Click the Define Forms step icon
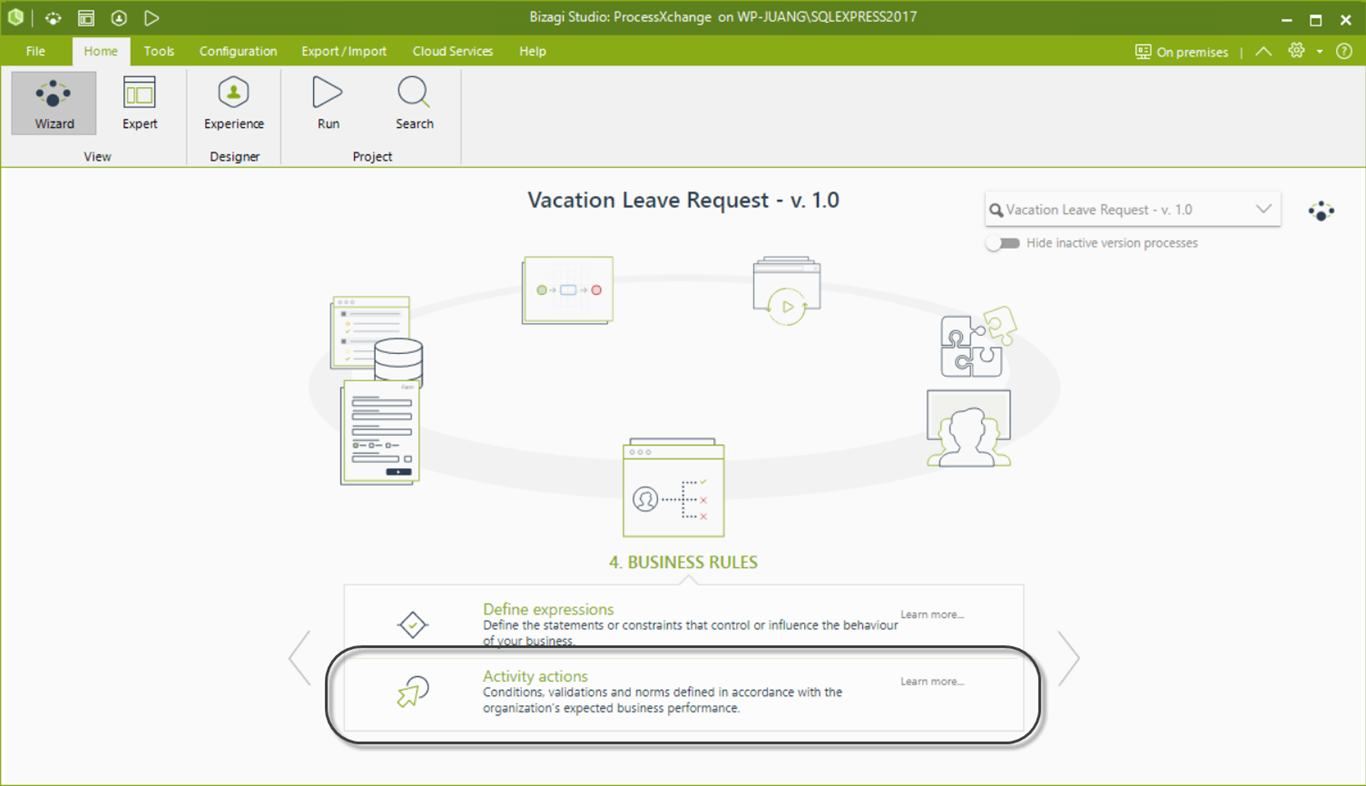The width and height of the screenshot is (1366, 786). point(380,433)
